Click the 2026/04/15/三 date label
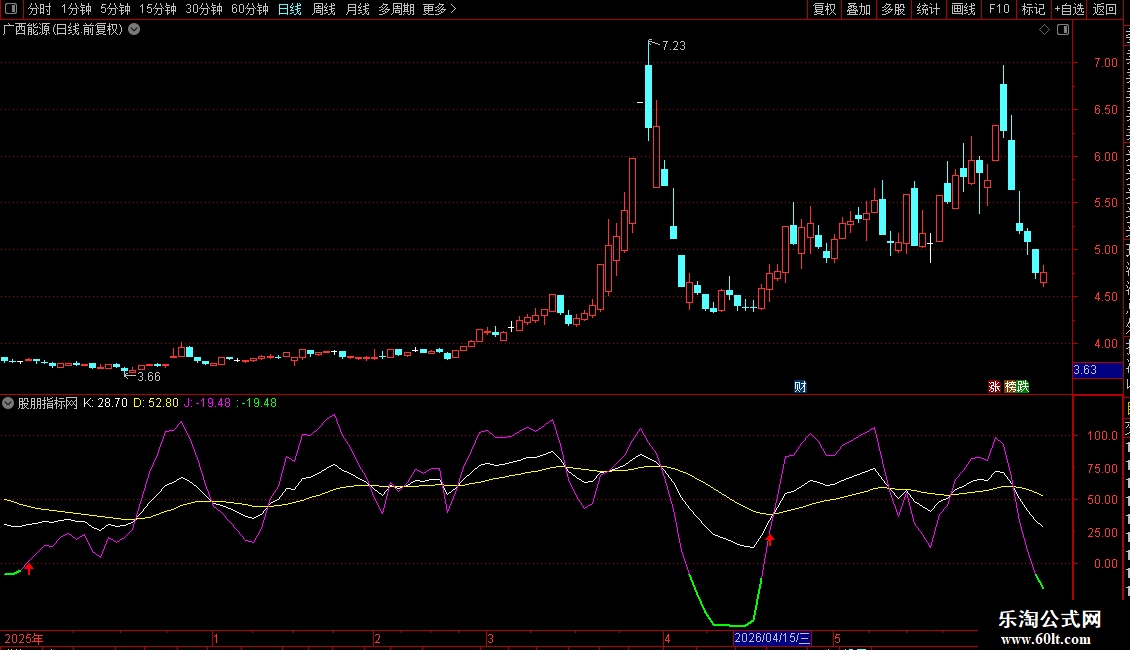 click(772, 638)
